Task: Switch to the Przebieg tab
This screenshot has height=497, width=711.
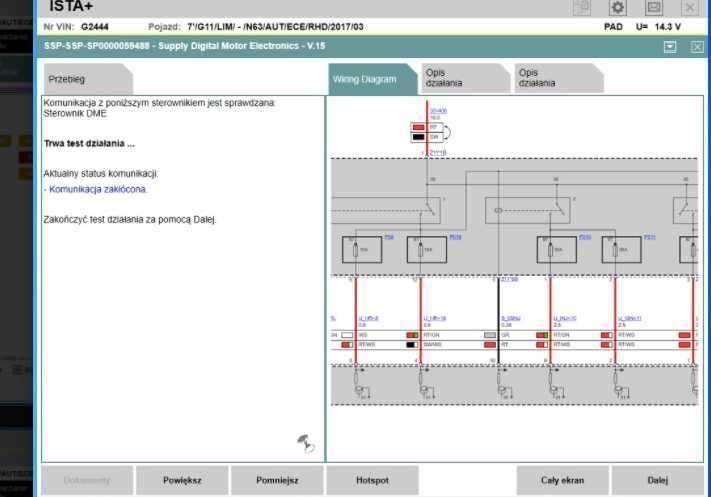Action: [x=86, y=79]
